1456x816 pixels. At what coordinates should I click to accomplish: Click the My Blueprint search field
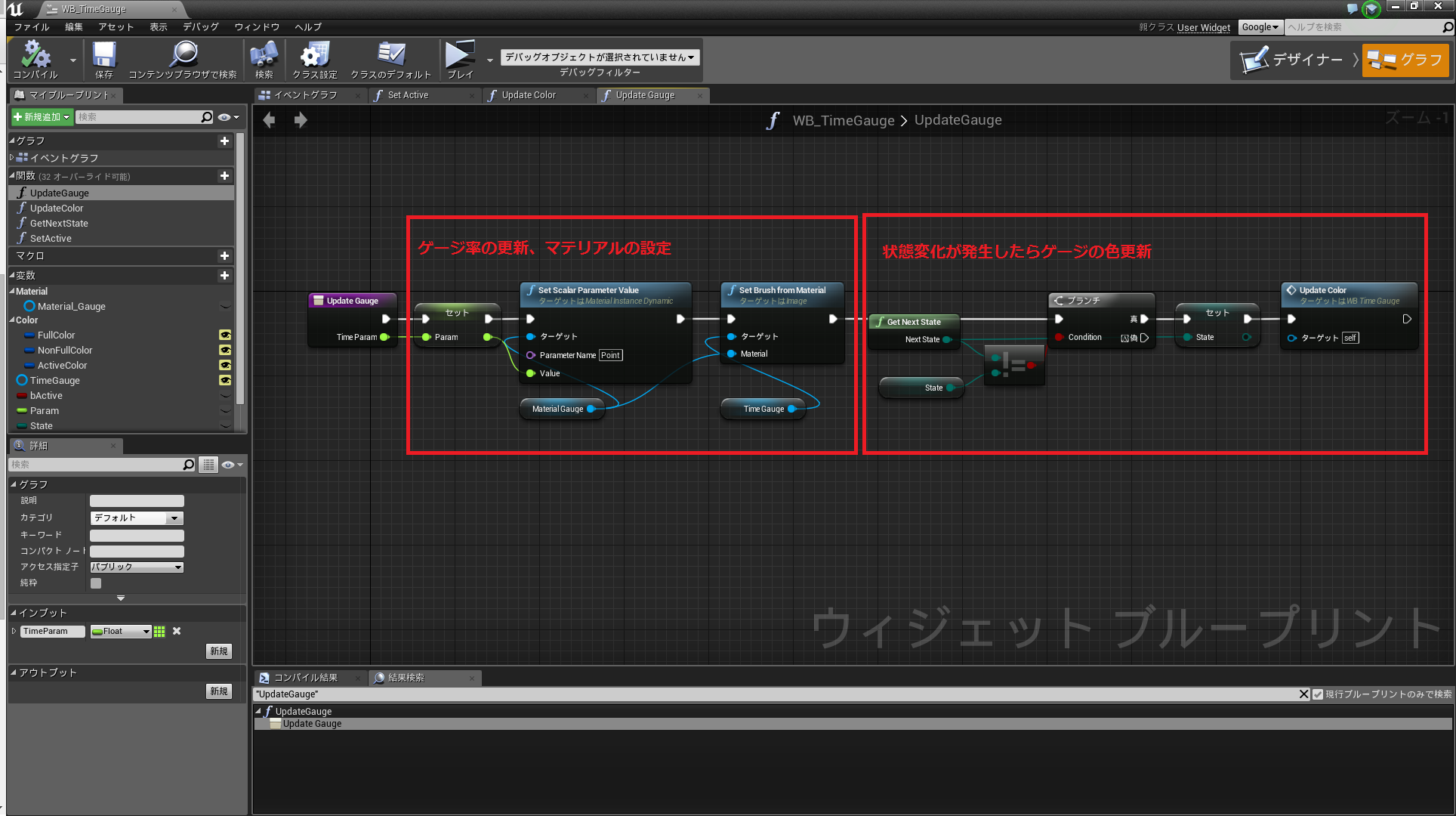click(137, 117)
